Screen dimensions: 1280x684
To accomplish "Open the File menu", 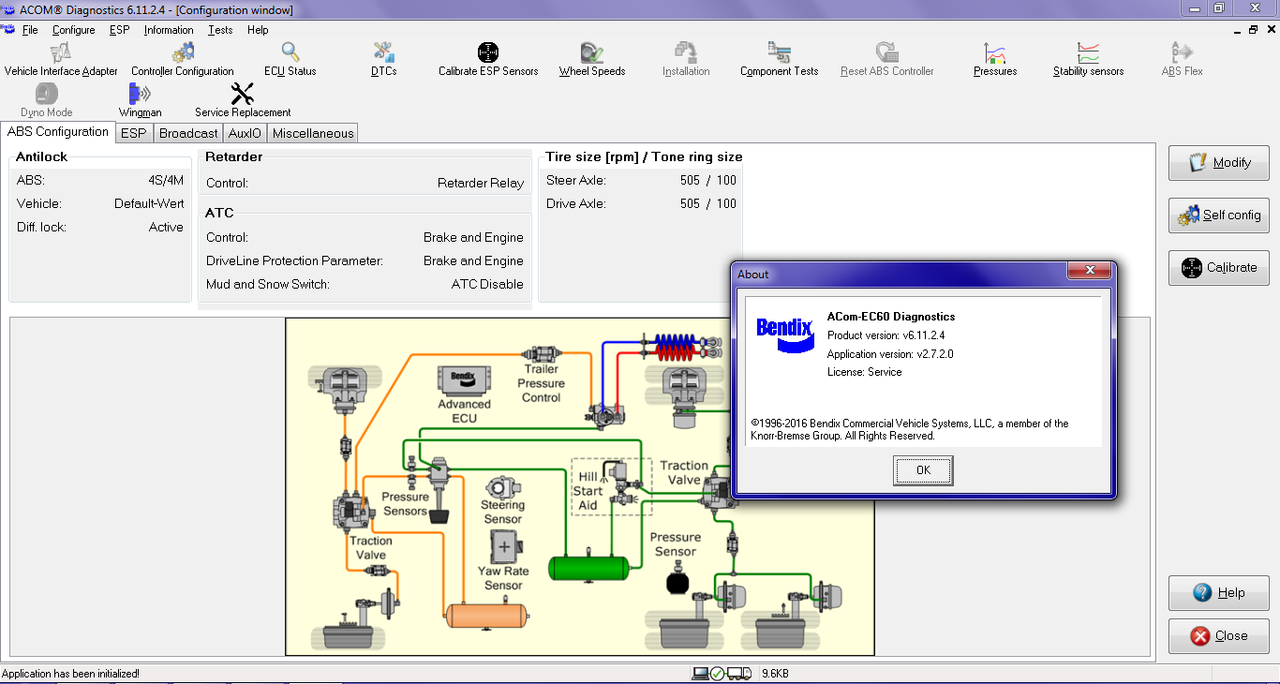I will (x=30, y=30).
